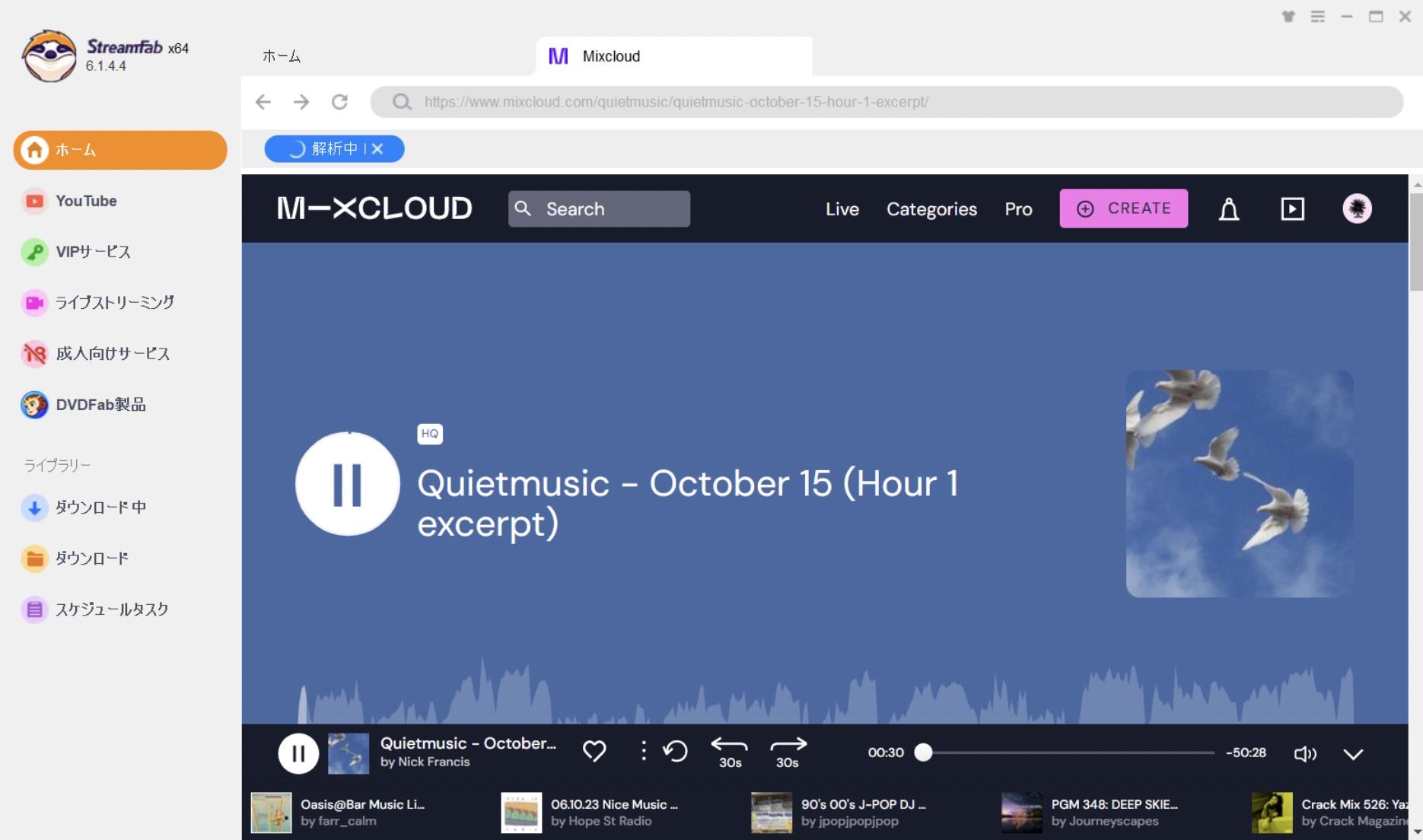Viewport: 1423px width, 840px height.
Task: Click the doves cover artwork
Action: pyautogui.click(x=1240, y=484)
